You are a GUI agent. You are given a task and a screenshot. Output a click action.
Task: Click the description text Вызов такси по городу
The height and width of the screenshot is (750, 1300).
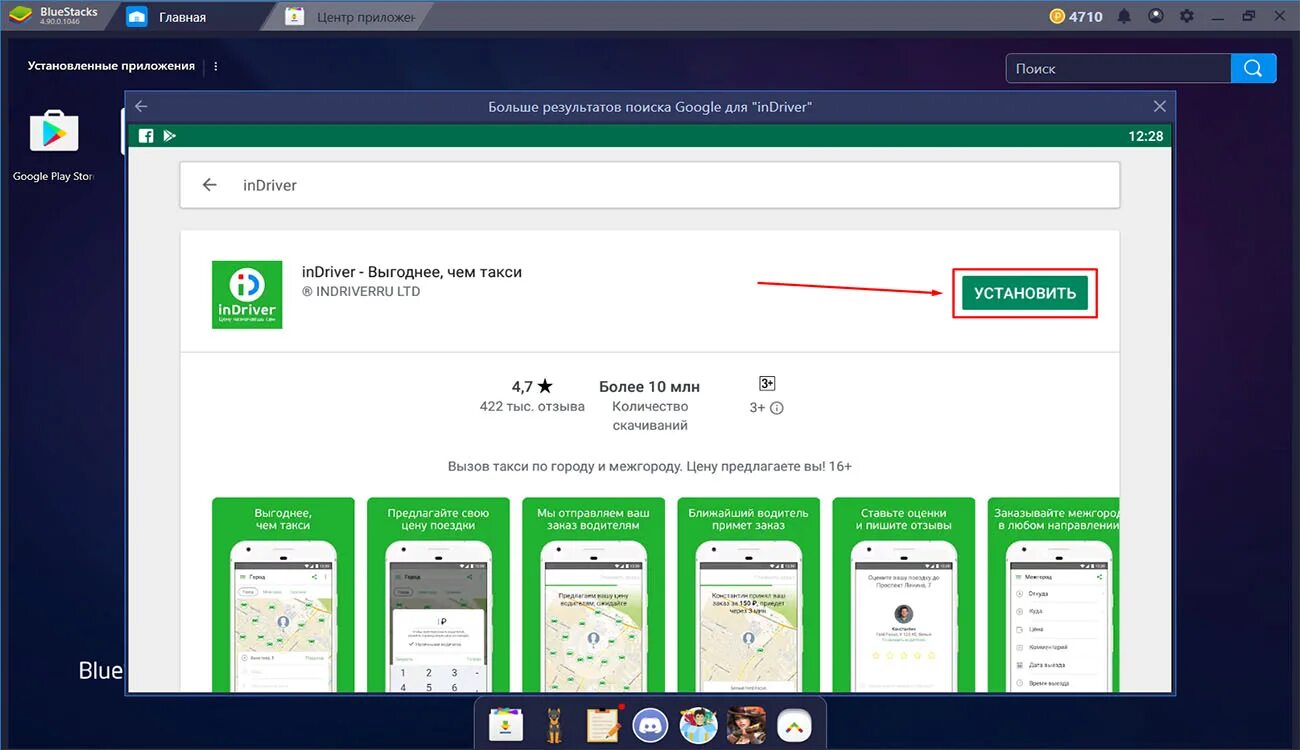(650, 466)
